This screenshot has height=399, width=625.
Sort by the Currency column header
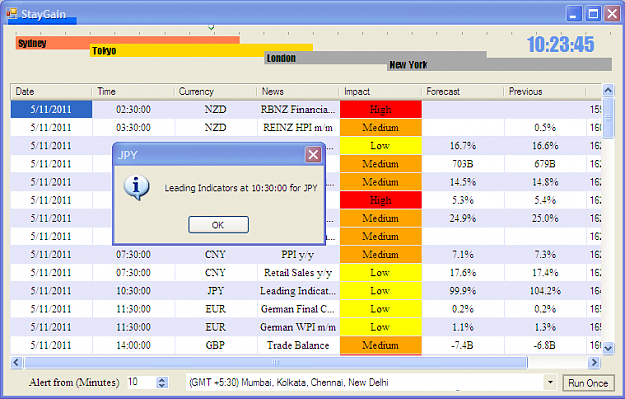[x=215, y=92]
